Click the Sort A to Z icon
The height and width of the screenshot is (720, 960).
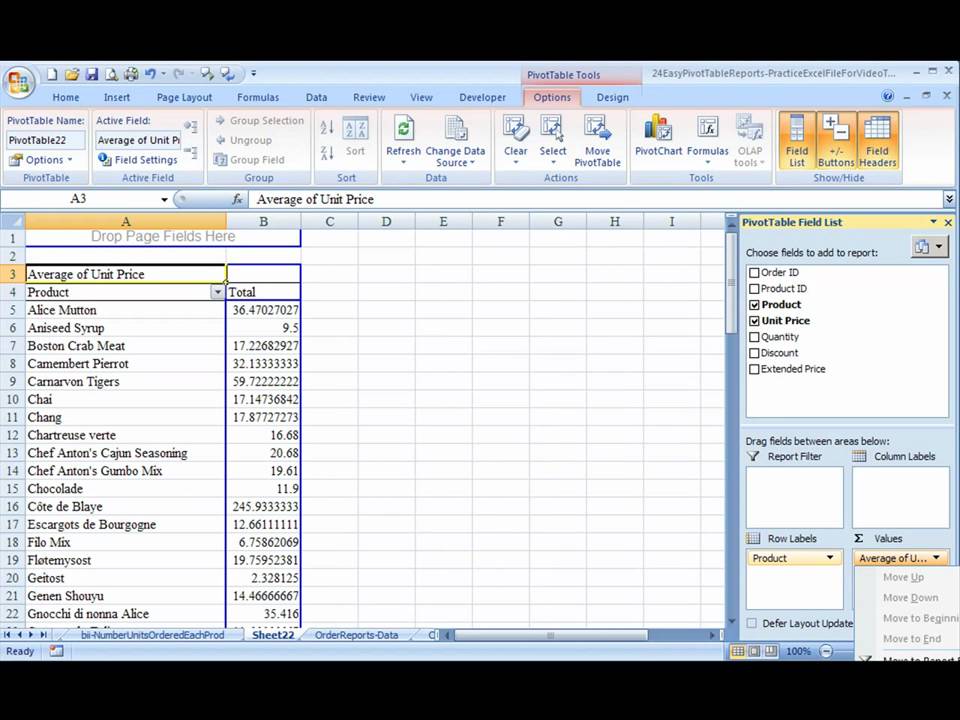click(327, 127)
